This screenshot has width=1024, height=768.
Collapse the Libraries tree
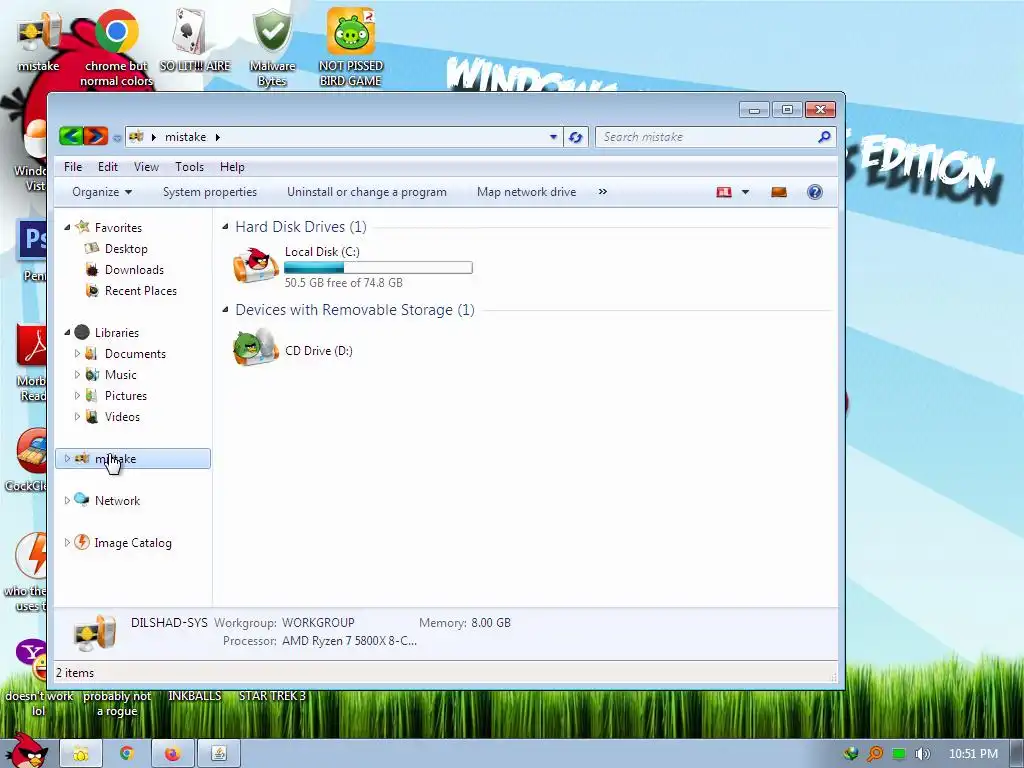[67, 332]
